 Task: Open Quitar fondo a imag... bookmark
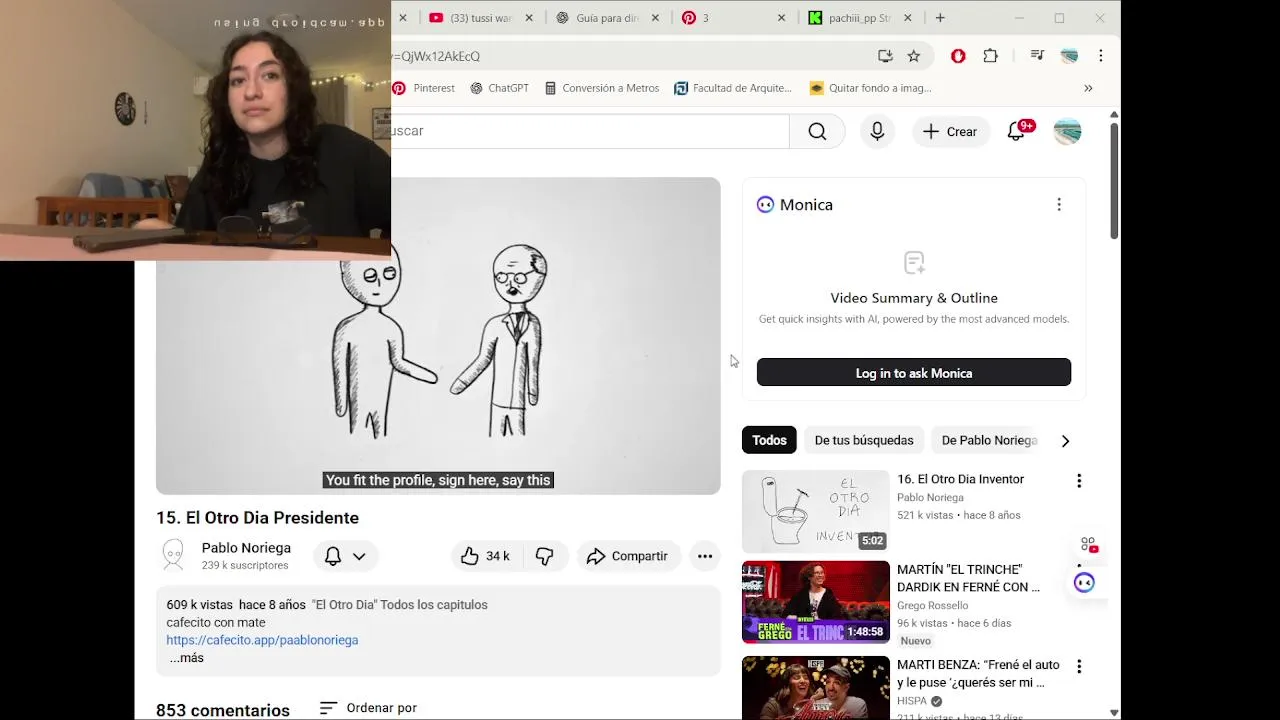click(x=870, y=88)
